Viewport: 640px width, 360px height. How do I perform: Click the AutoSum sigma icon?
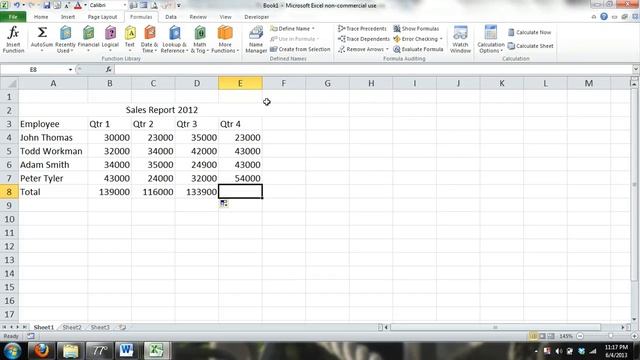42,32
